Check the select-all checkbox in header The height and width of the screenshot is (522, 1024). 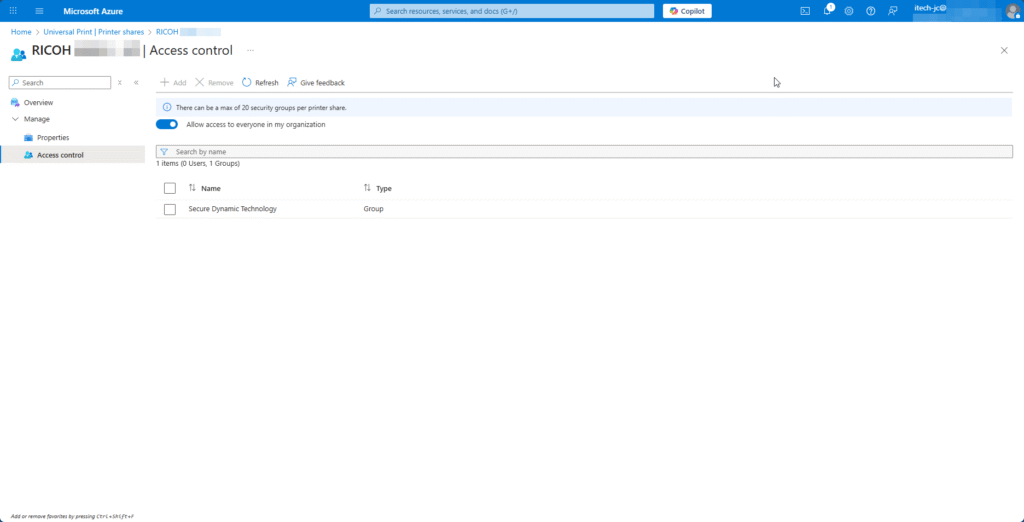click(170, 188)
